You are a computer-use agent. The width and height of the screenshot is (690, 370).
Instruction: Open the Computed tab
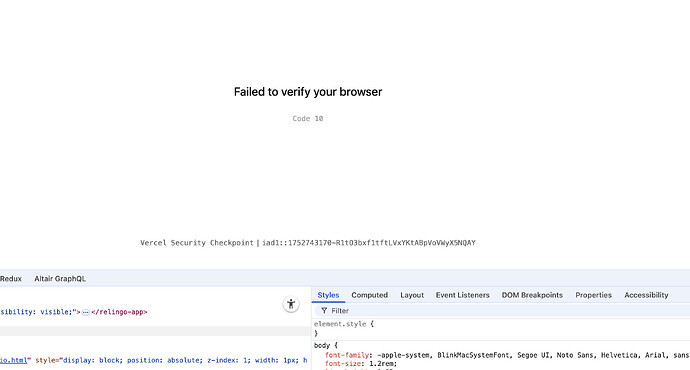click(369, 295)
